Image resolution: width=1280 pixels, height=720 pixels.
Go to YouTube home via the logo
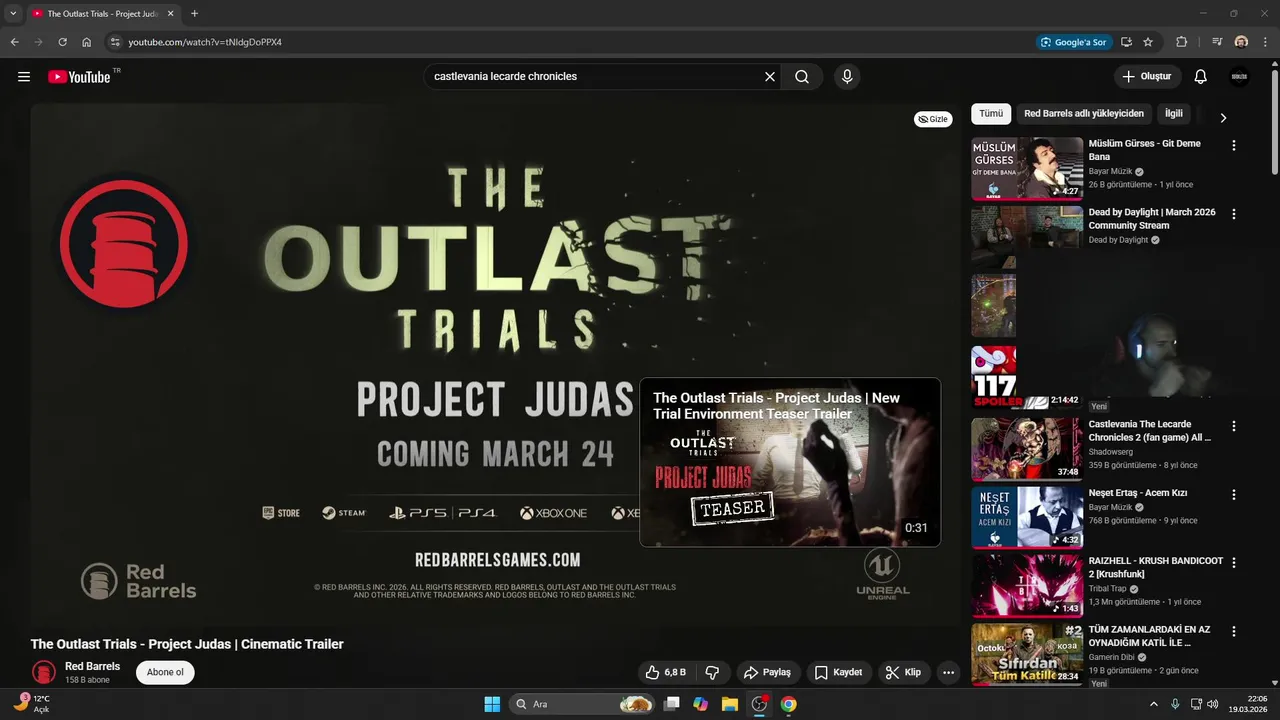click(79, 77)
